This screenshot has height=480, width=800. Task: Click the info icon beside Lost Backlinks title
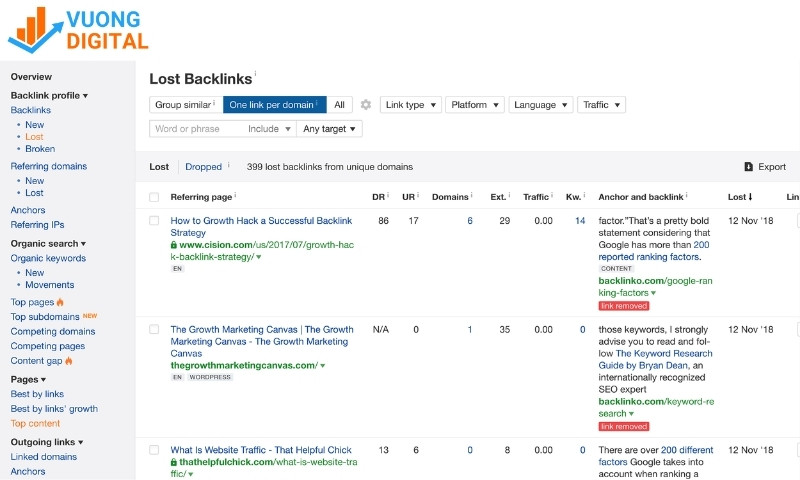255,74
